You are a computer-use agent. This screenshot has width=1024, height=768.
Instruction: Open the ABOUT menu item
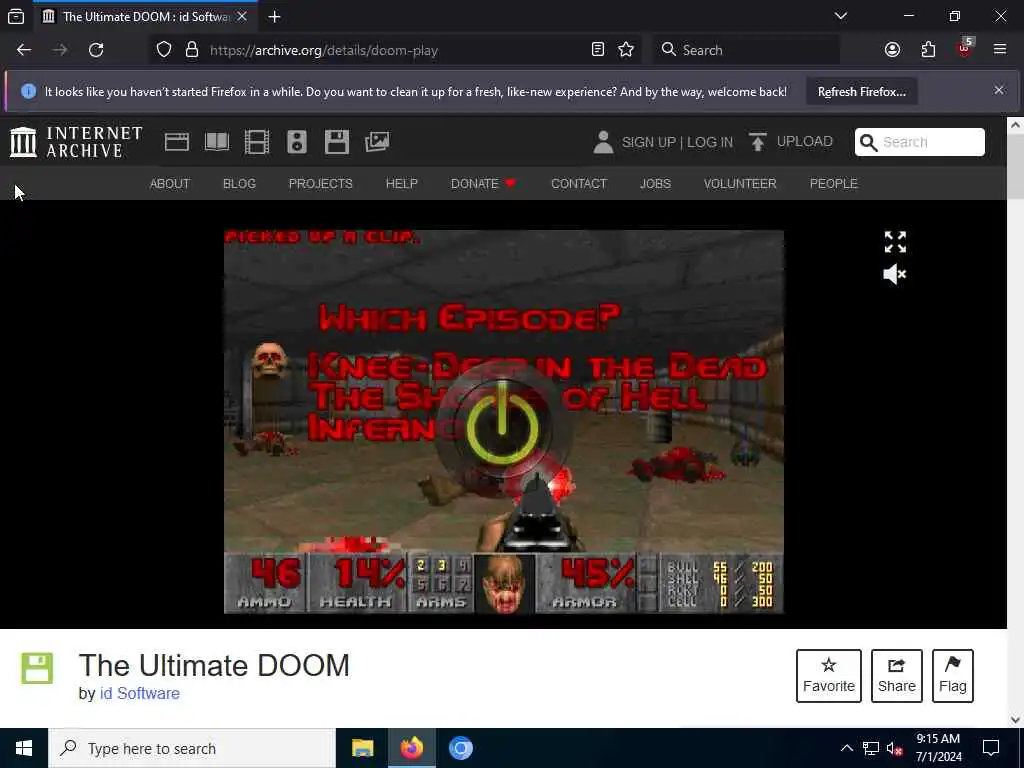tap(170, 184)
